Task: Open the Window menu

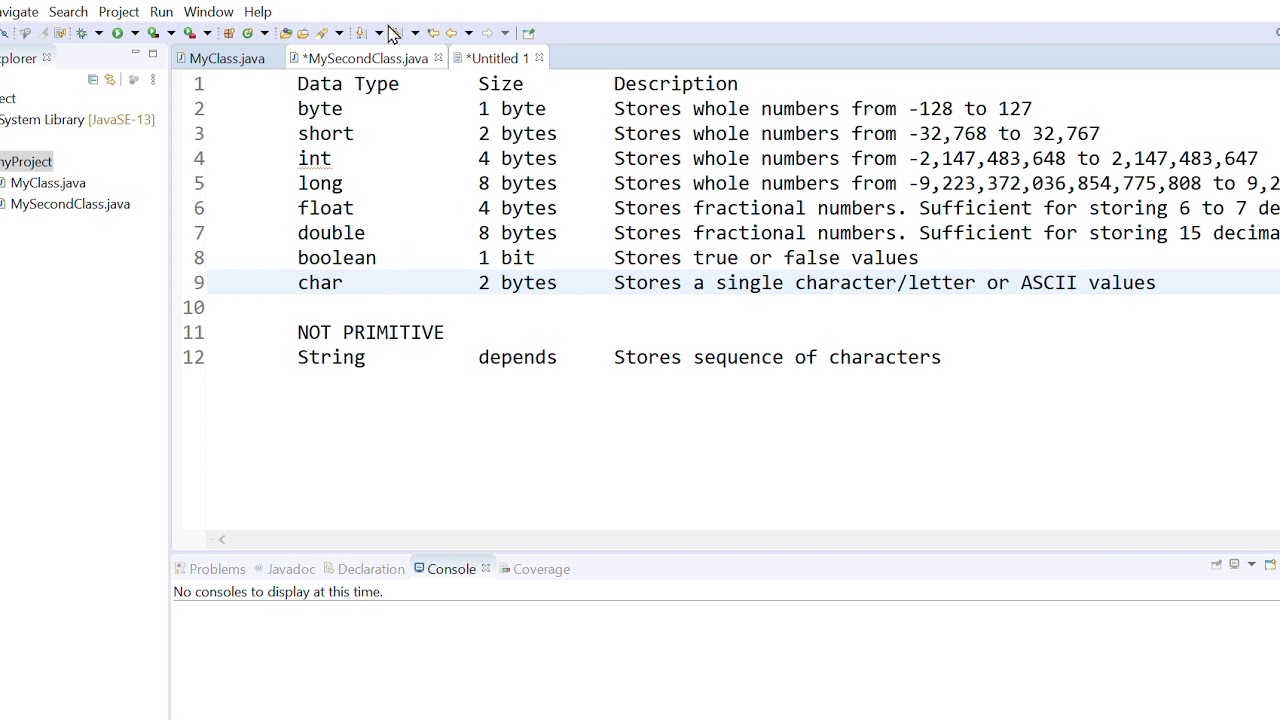Action: [x=208, y=12]
